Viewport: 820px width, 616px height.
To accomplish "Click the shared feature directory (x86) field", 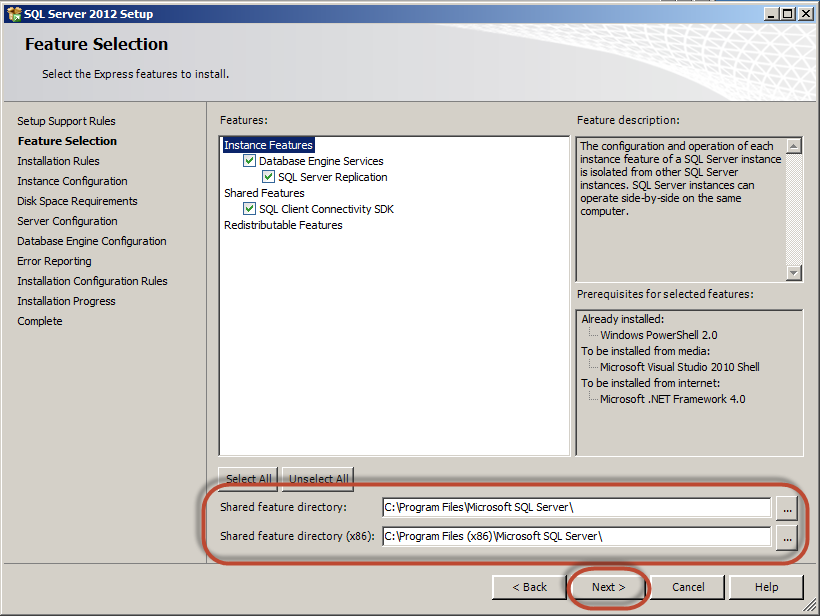I will (x=576, y=537).
